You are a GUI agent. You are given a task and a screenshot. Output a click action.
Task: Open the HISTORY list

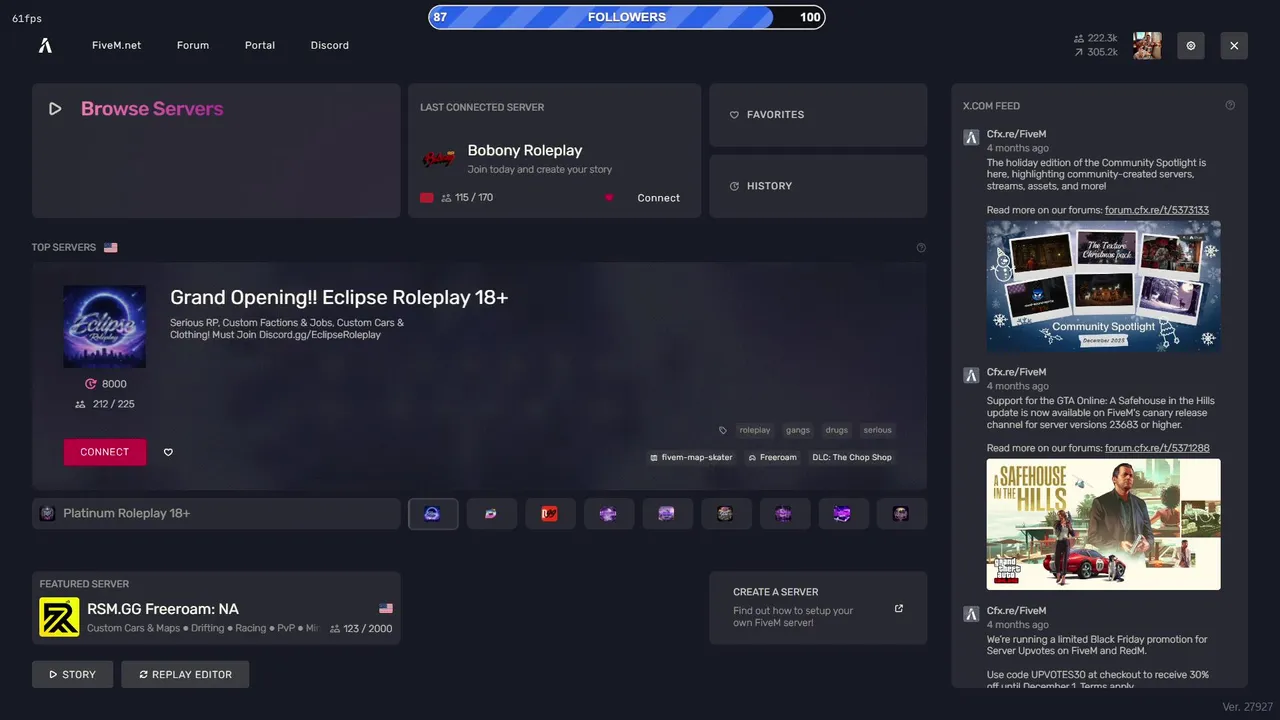818,186
